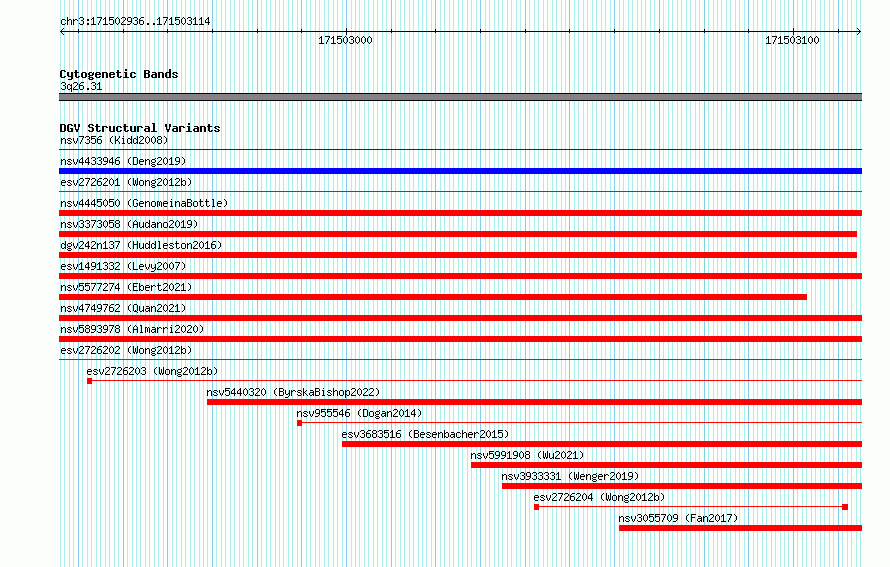The width and height of the screenshot is (890, 567).
Task: Click the left arrow end of the ruler
Action: (62, 32)
